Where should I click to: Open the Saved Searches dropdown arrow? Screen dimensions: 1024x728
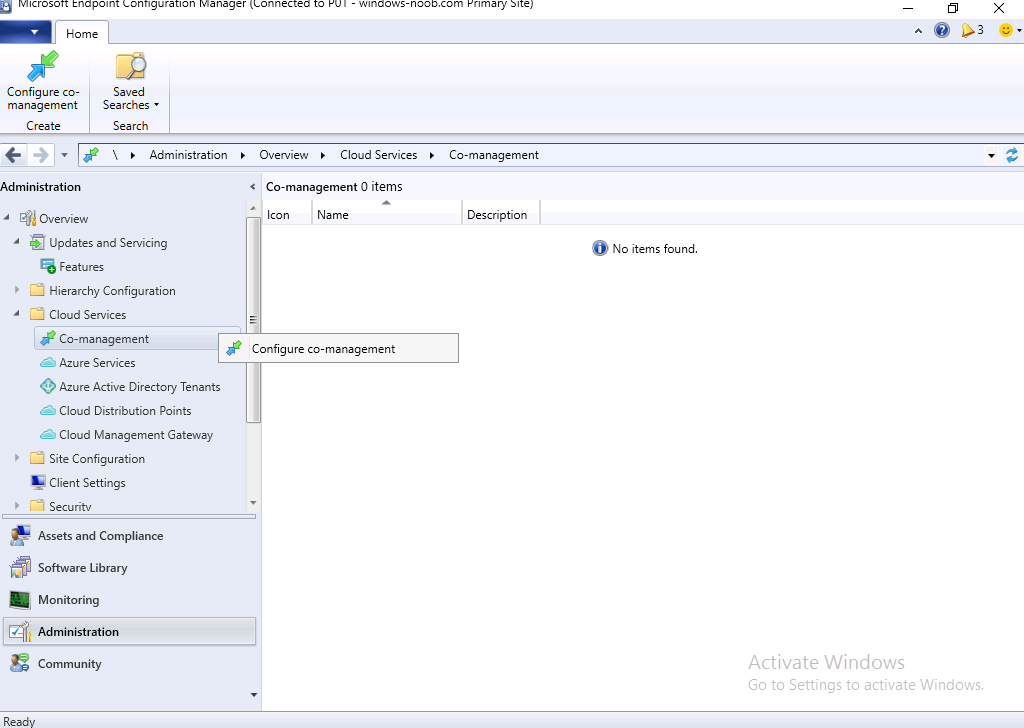pyautogui.click(x=156, y=105)
